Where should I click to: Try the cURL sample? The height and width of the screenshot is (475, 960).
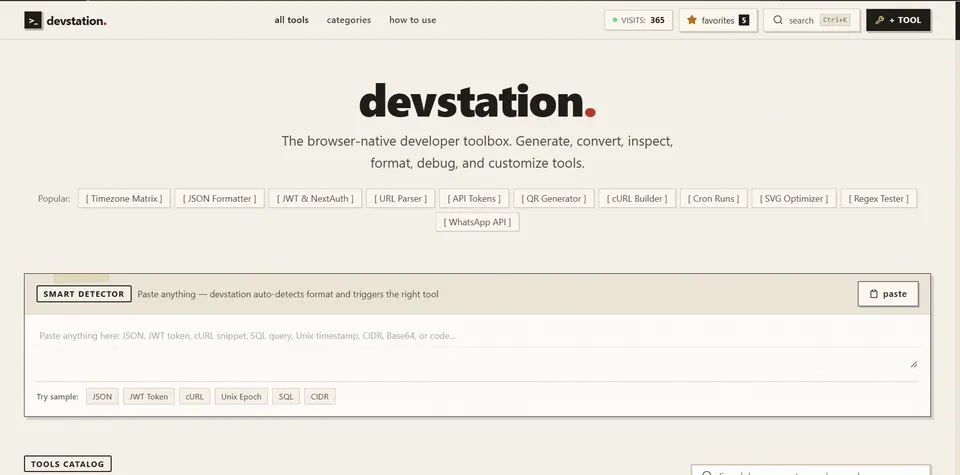click(x=195, y=397)
